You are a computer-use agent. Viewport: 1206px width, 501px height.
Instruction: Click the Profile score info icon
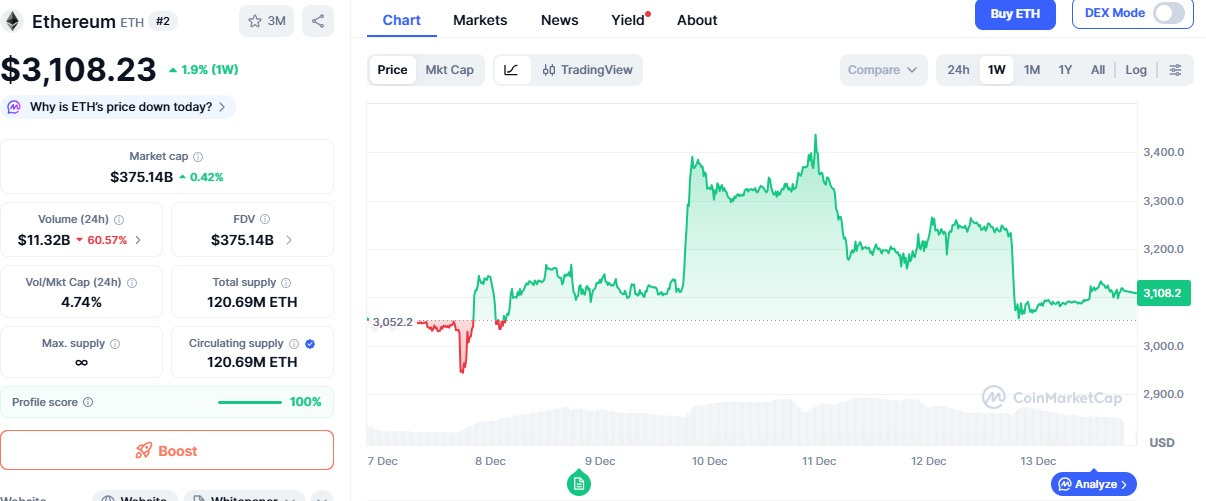point(88,403)
